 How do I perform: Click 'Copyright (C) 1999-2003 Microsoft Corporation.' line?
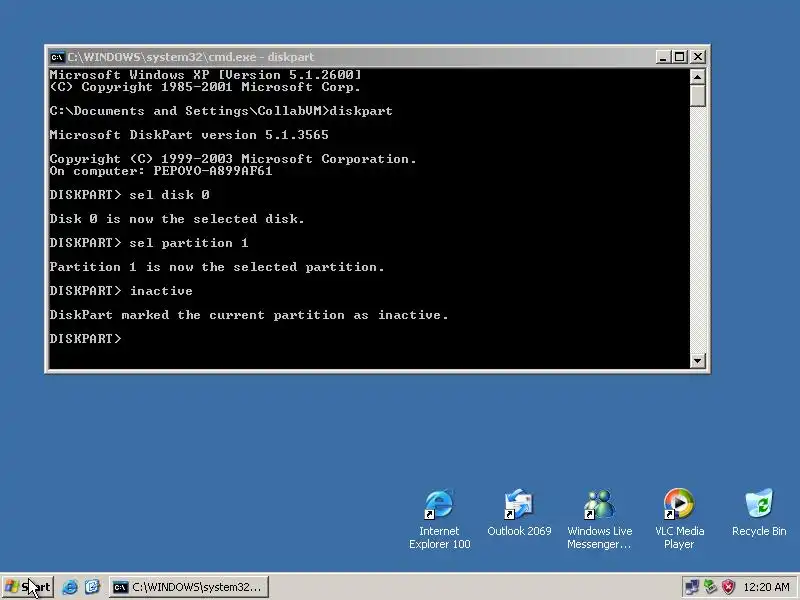pyautogui.click(x=233, y=159)
